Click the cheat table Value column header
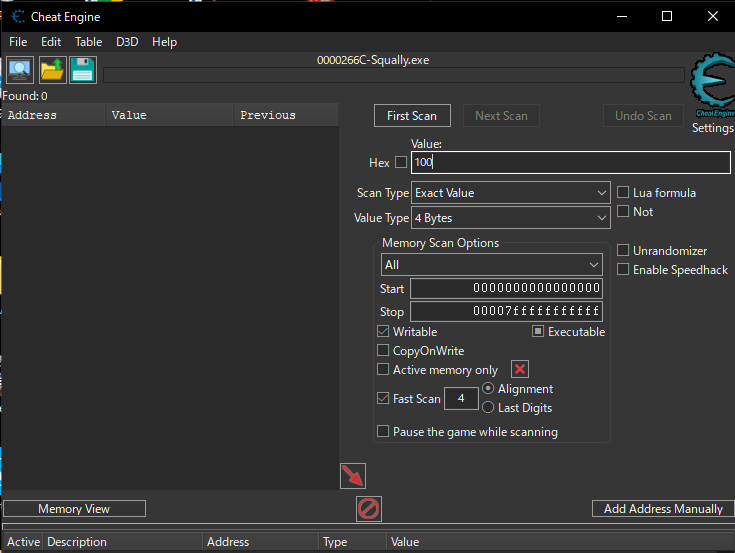 point(561,542)
